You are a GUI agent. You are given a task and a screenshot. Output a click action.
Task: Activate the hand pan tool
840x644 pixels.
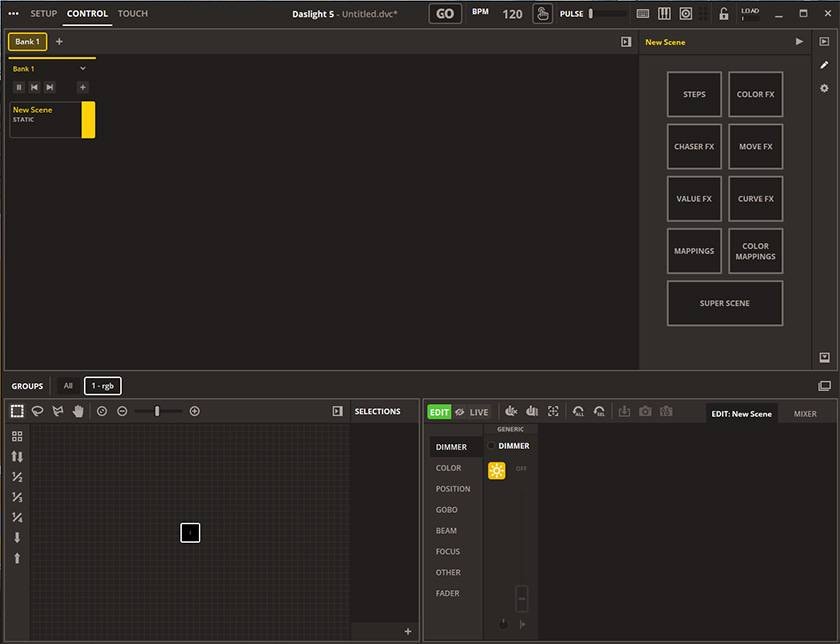pyautogui.click(x=77, y=411)
